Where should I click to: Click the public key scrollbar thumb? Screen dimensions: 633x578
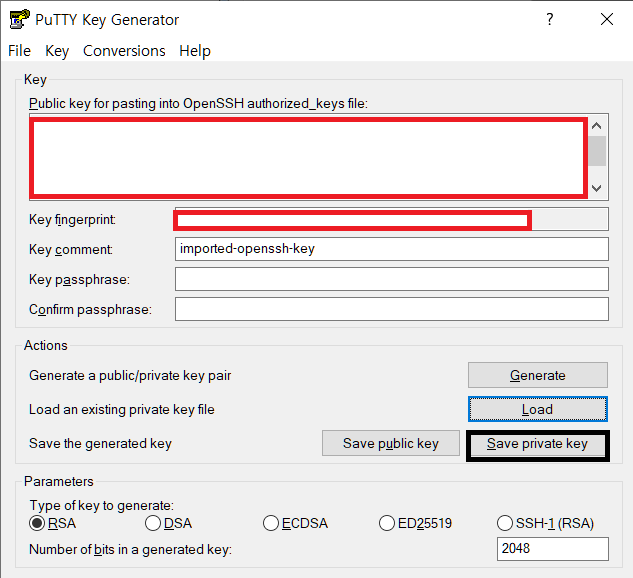[597, 151]
